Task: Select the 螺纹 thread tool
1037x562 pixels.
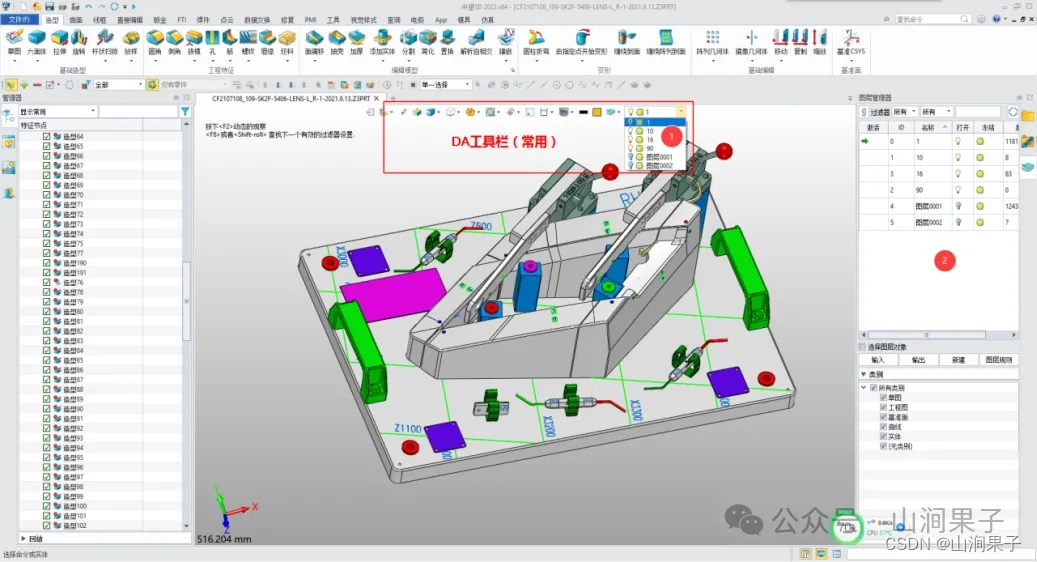Action: pos(248,42)
